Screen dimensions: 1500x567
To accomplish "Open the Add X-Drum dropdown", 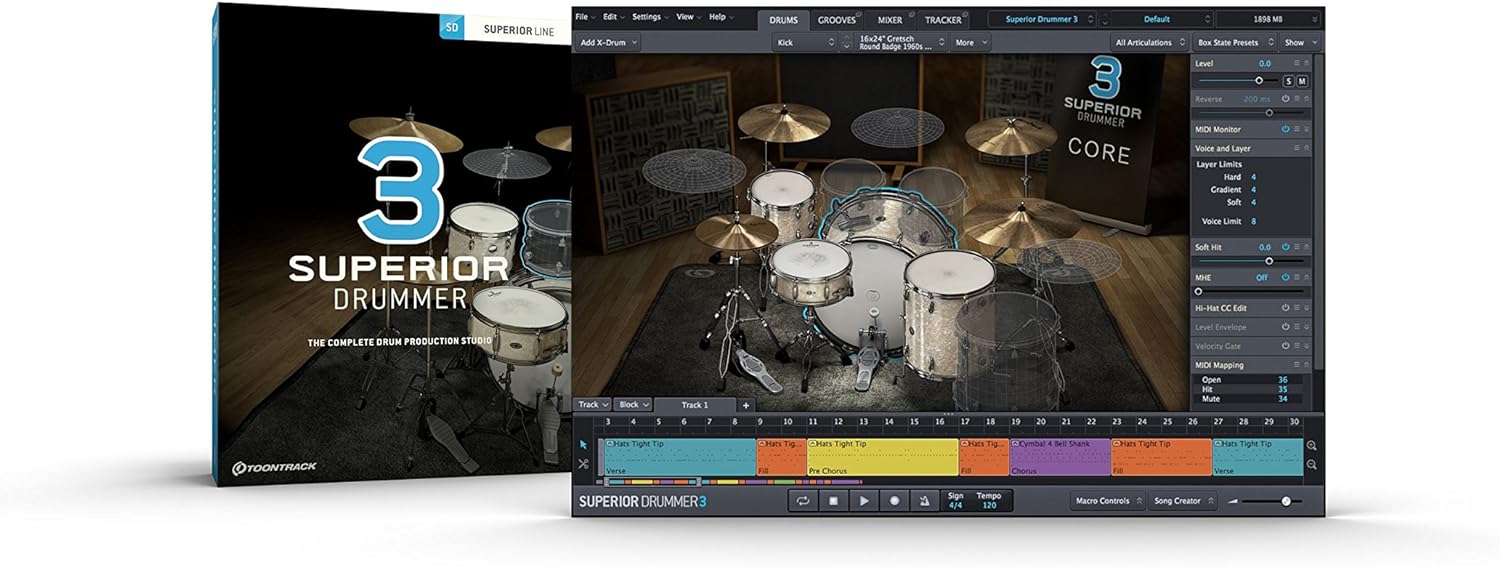I will pyautogui.click(x=608, y=42).
